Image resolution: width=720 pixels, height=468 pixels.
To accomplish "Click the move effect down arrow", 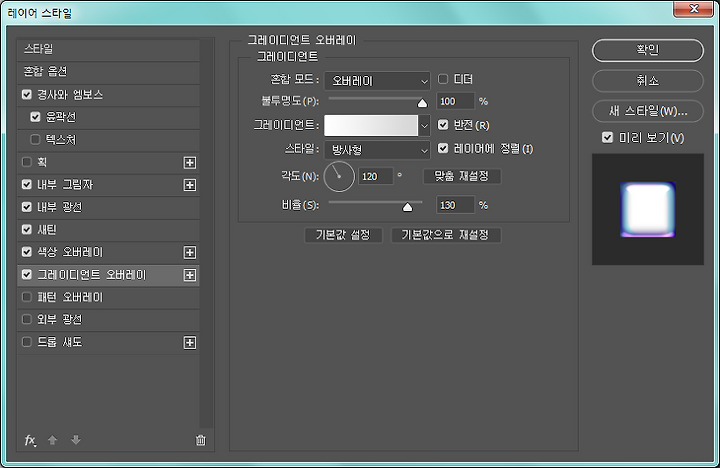I will pos(76,440).
